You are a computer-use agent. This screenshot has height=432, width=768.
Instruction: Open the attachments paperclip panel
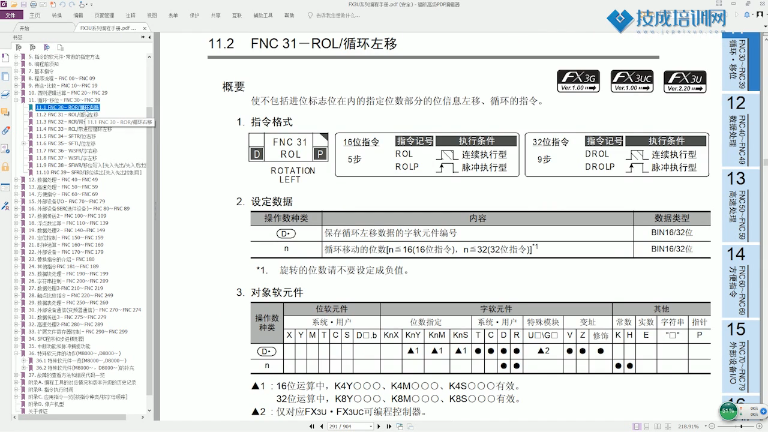tap(5, 130)
